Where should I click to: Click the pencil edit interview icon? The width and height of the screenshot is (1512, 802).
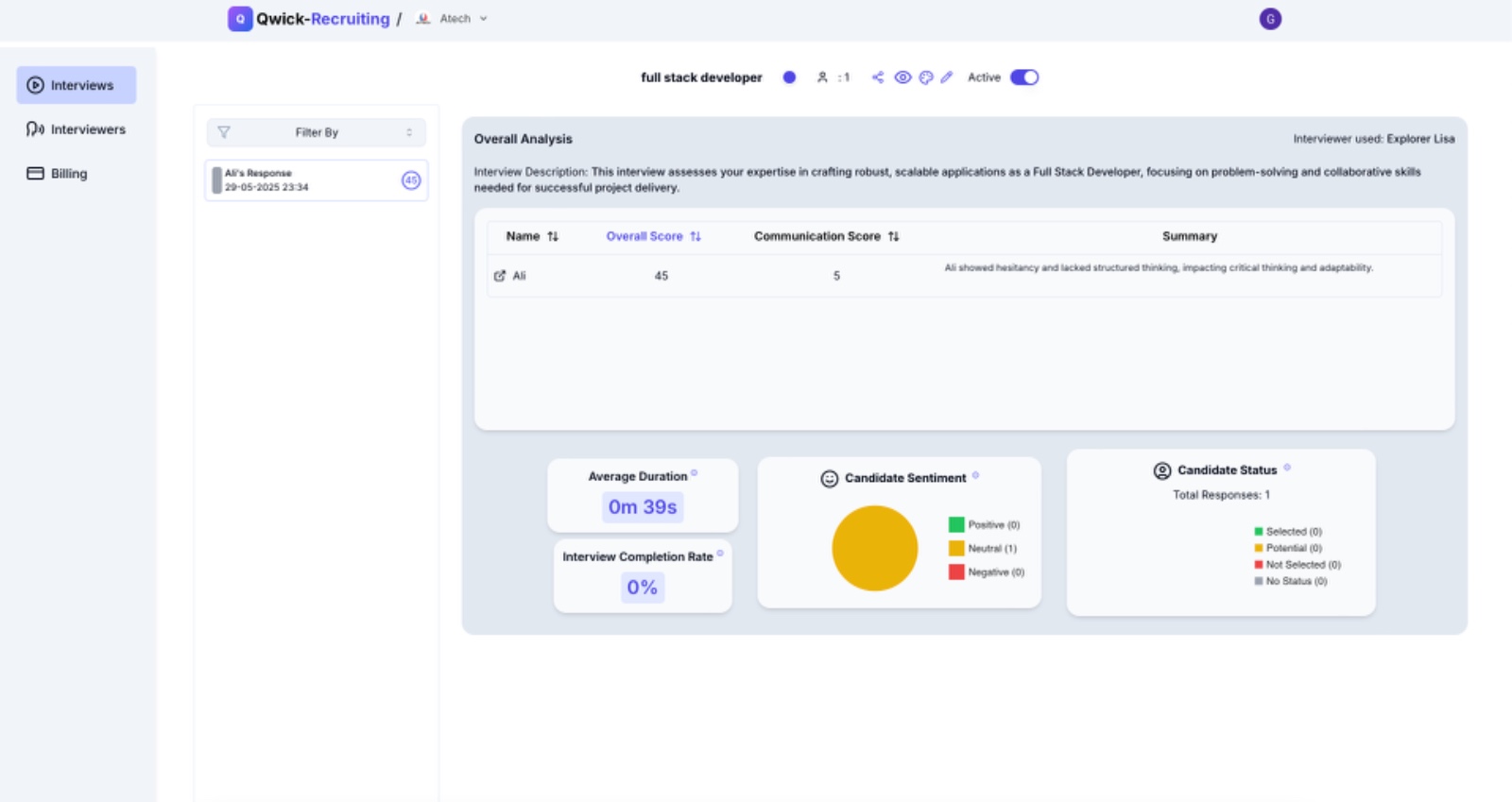click(947, 77)
